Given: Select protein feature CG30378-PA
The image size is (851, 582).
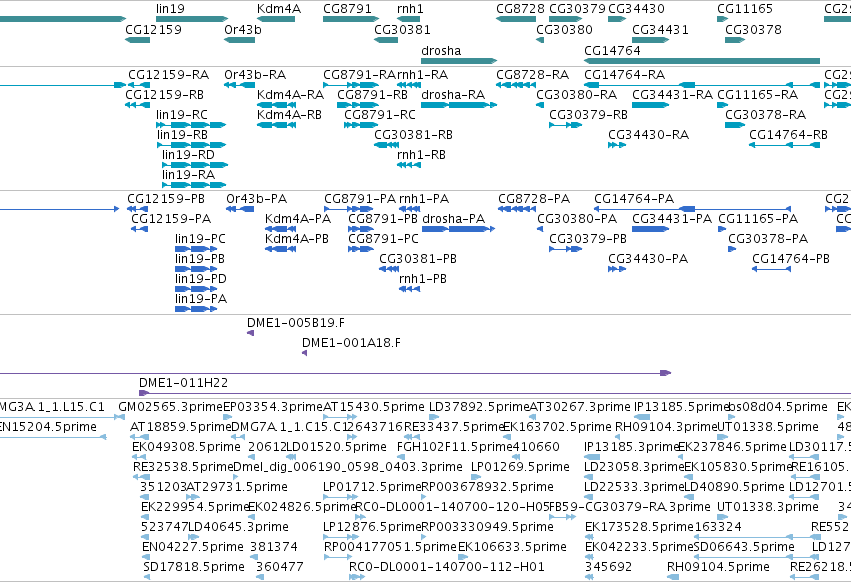Looking at the screenshot, I should [732, 249].
